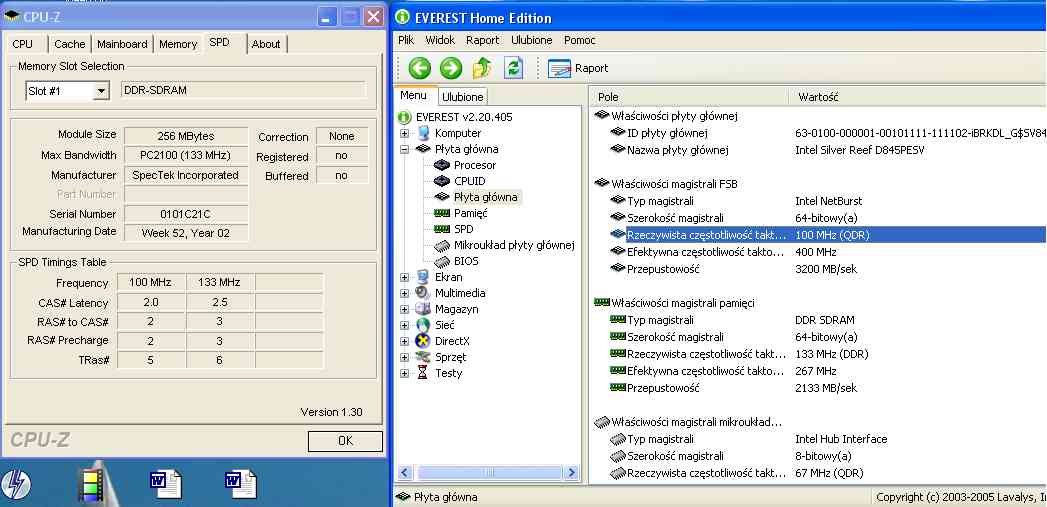Expand the DirectX tree node
The height and width of the screenshot is (507, 1047).
405,341
